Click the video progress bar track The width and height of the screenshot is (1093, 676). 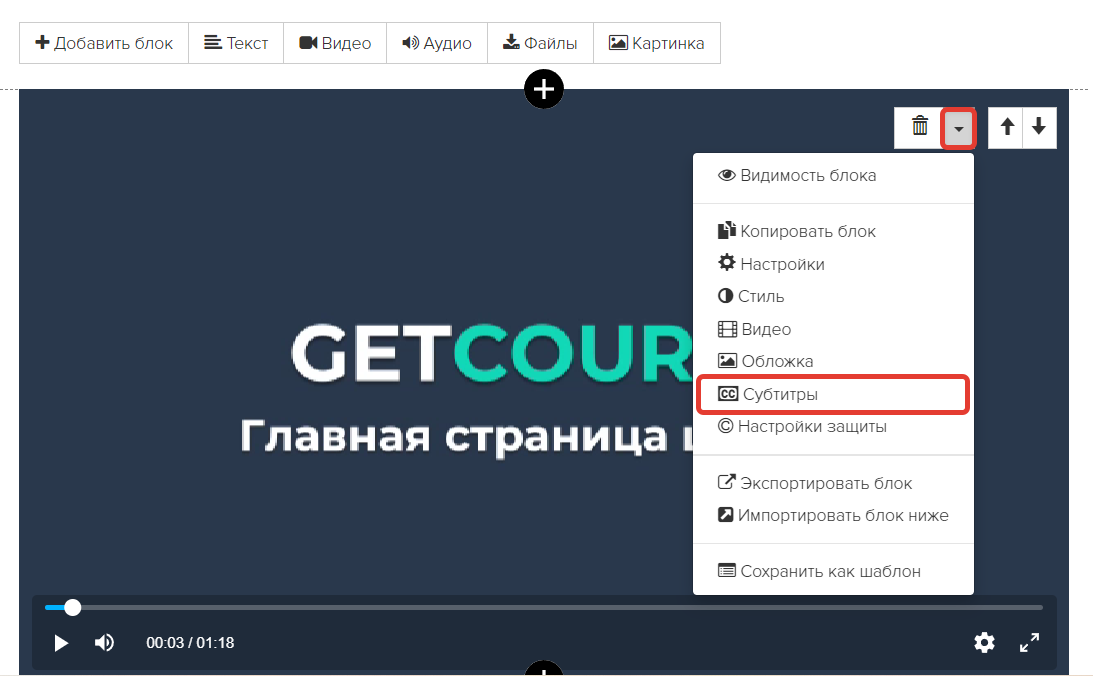pyautogui.click(x=544, y=608)
